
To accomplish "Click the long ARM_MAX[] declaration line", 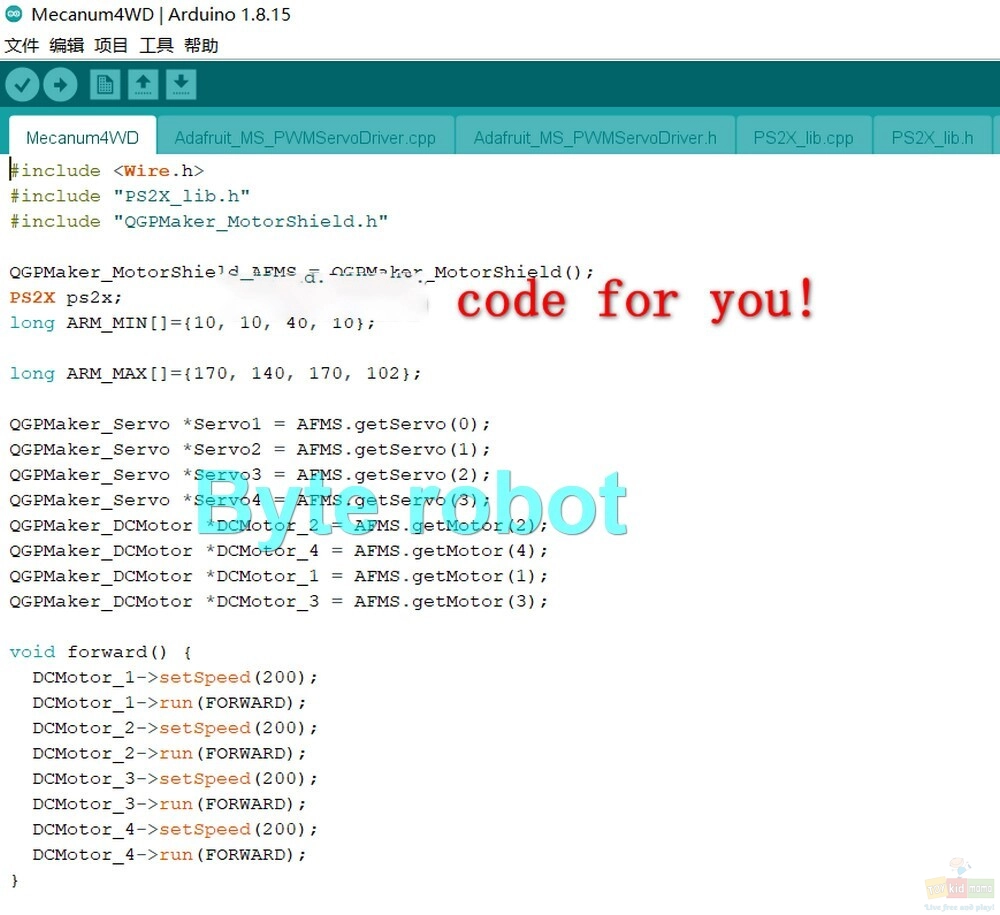I will pyautogui.click(x=215, y=373).
